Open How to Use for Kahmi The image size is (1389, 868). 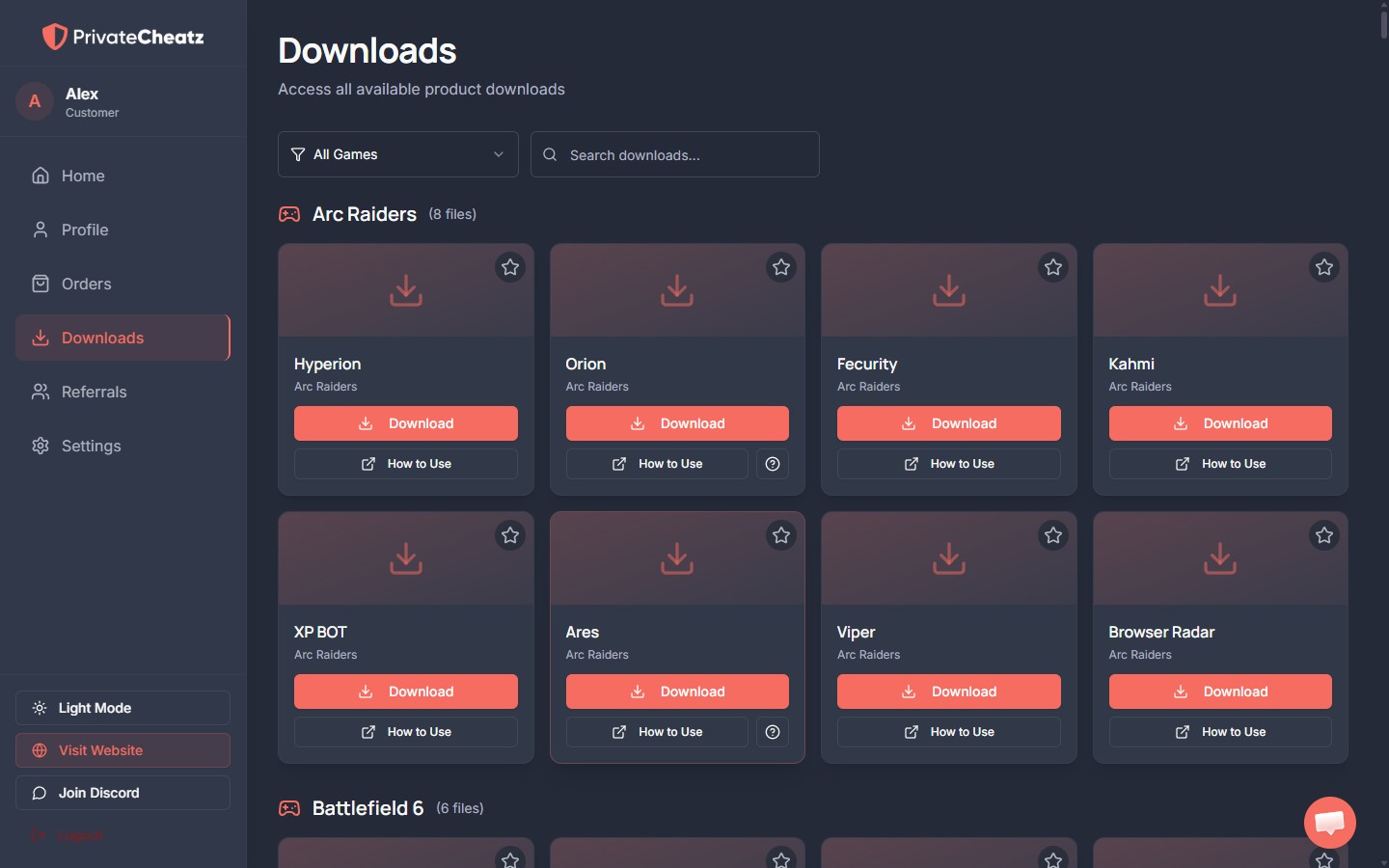(x=1220, y=464)
